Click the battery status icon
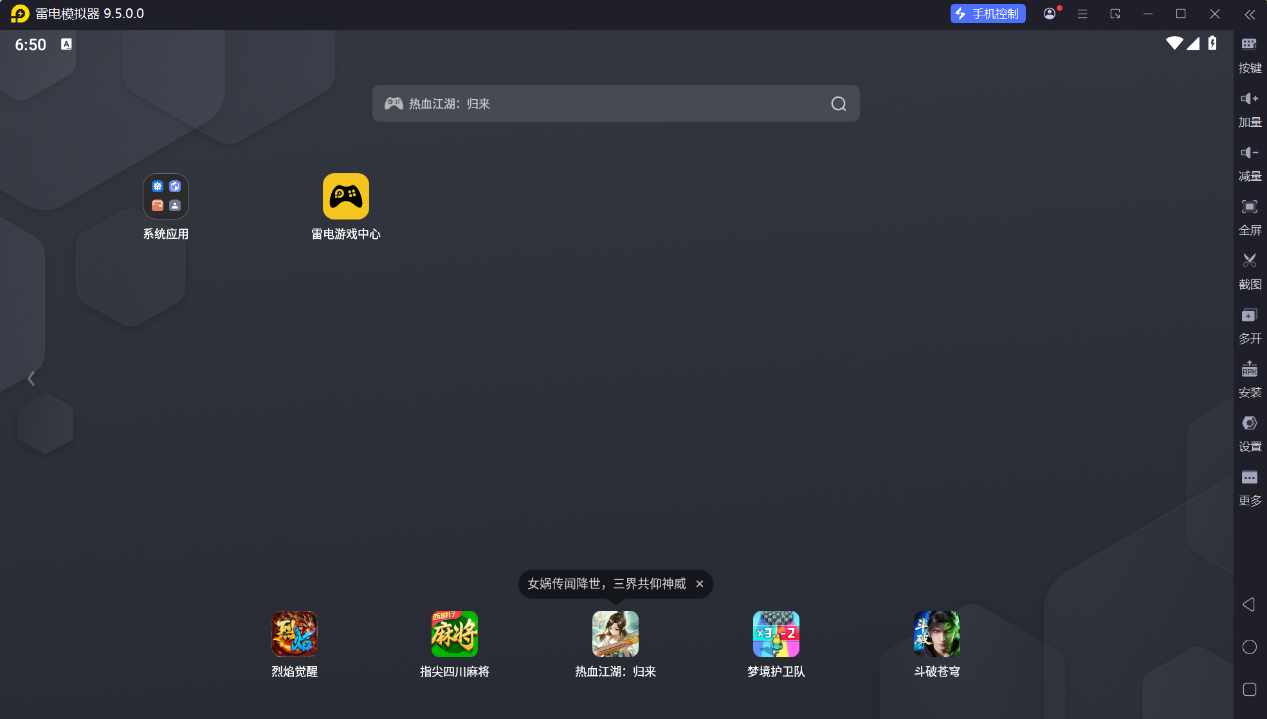 (1212, 44)
